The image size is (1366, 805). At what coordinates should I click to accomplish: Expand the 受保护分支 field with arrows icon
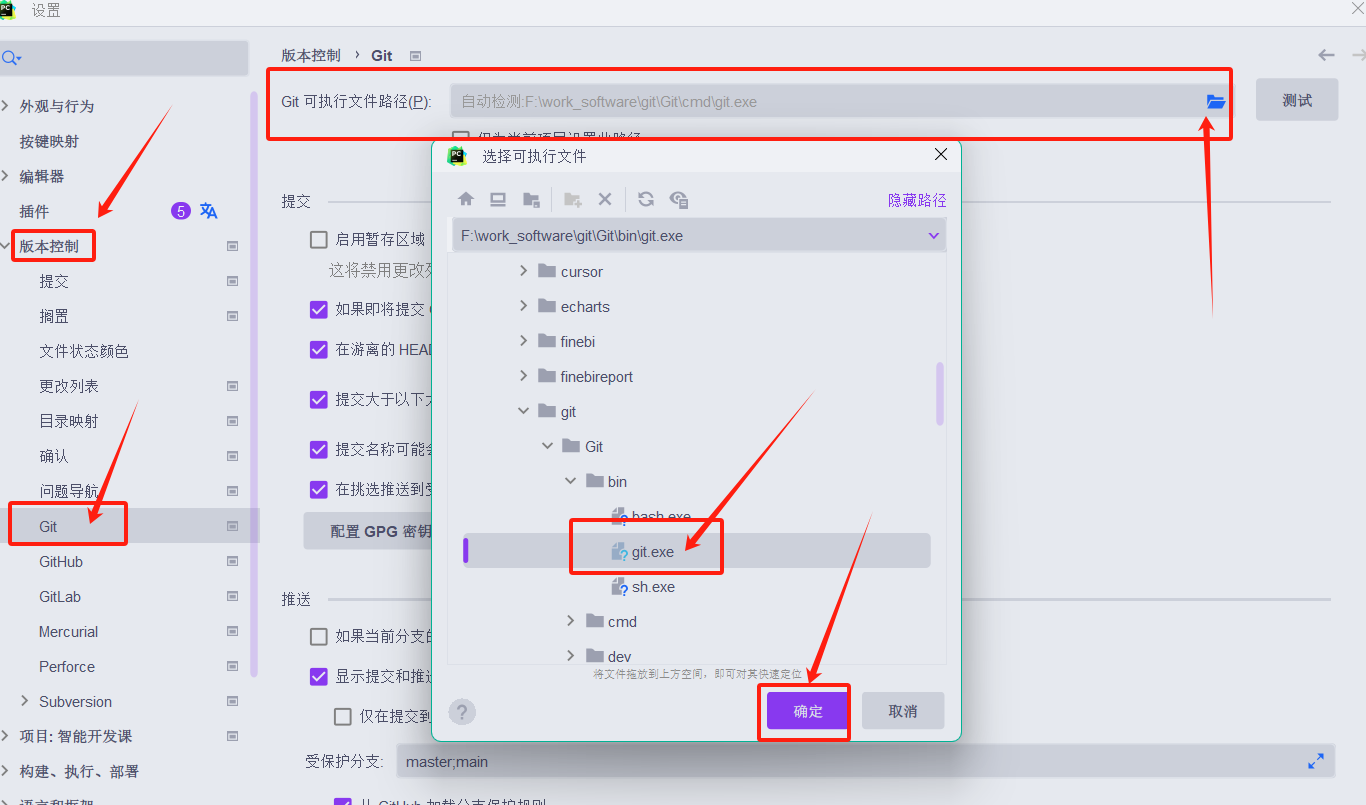click(x=1316, y=762)
